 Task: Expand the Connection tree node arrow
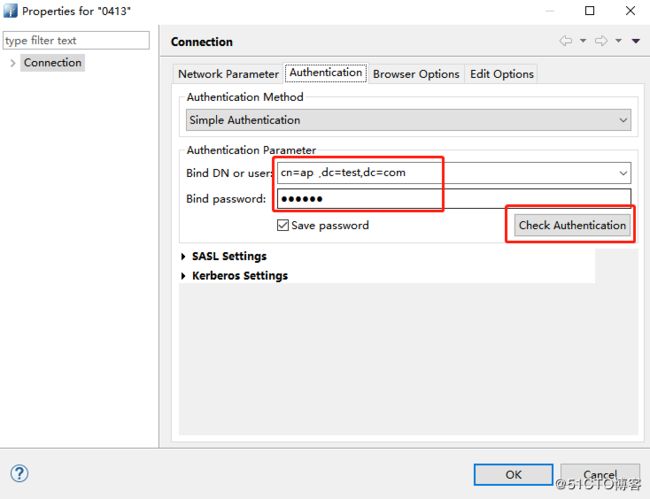coord(13,63)
